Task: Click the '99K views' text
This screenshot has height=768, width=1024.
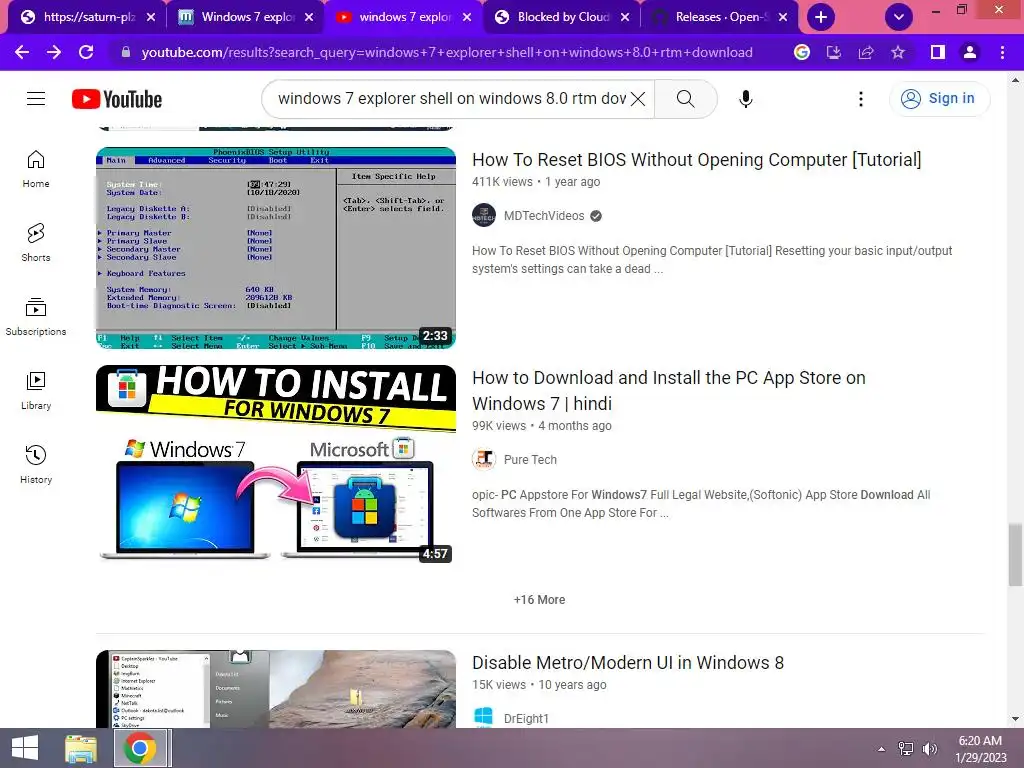Action: [499, 426]
